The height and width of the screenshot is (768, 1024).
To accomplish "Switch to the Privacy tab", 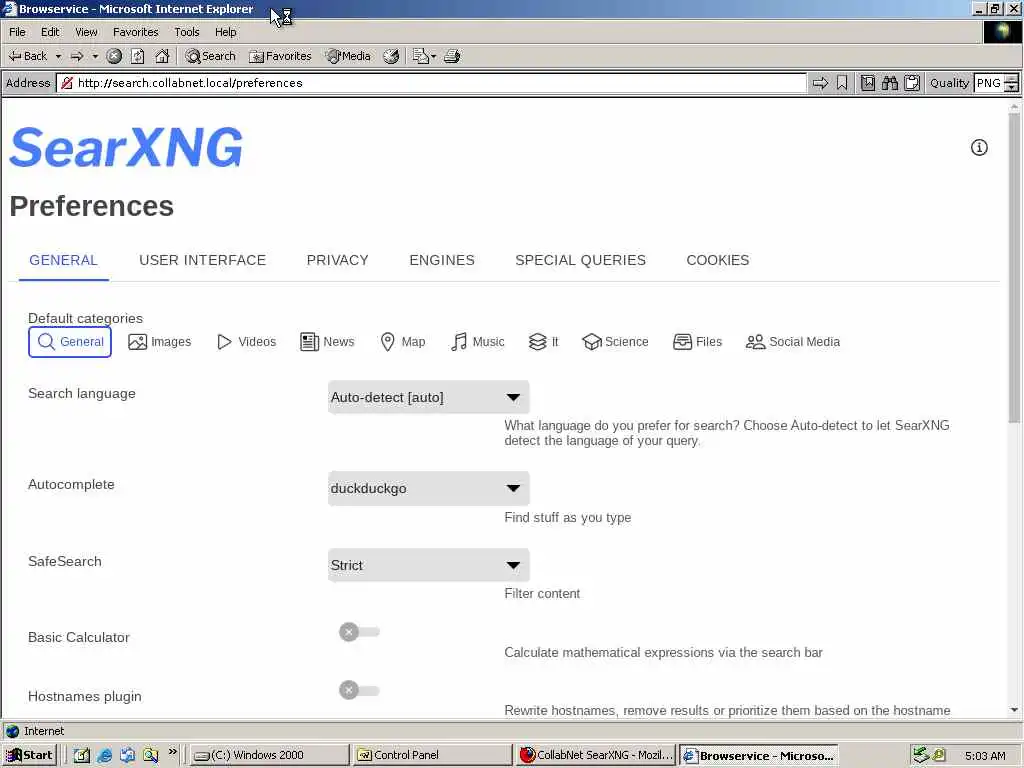I will point(338,260).
